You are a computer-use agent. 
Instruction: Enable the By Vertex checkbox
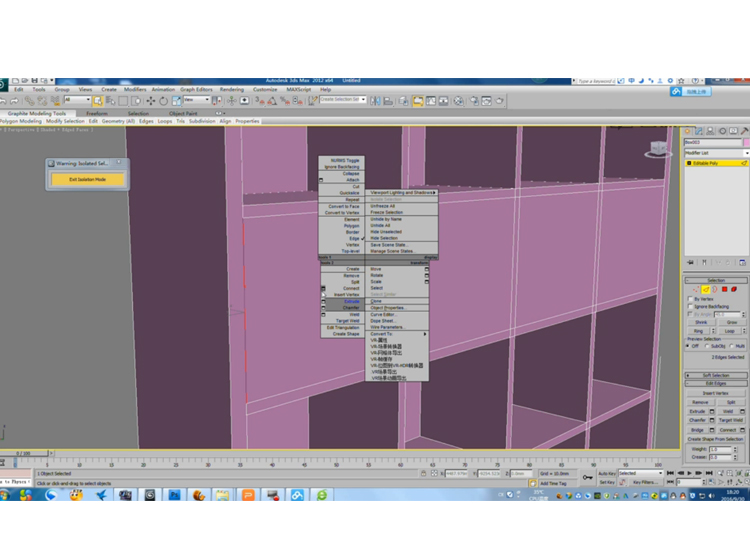pos(690,298)
